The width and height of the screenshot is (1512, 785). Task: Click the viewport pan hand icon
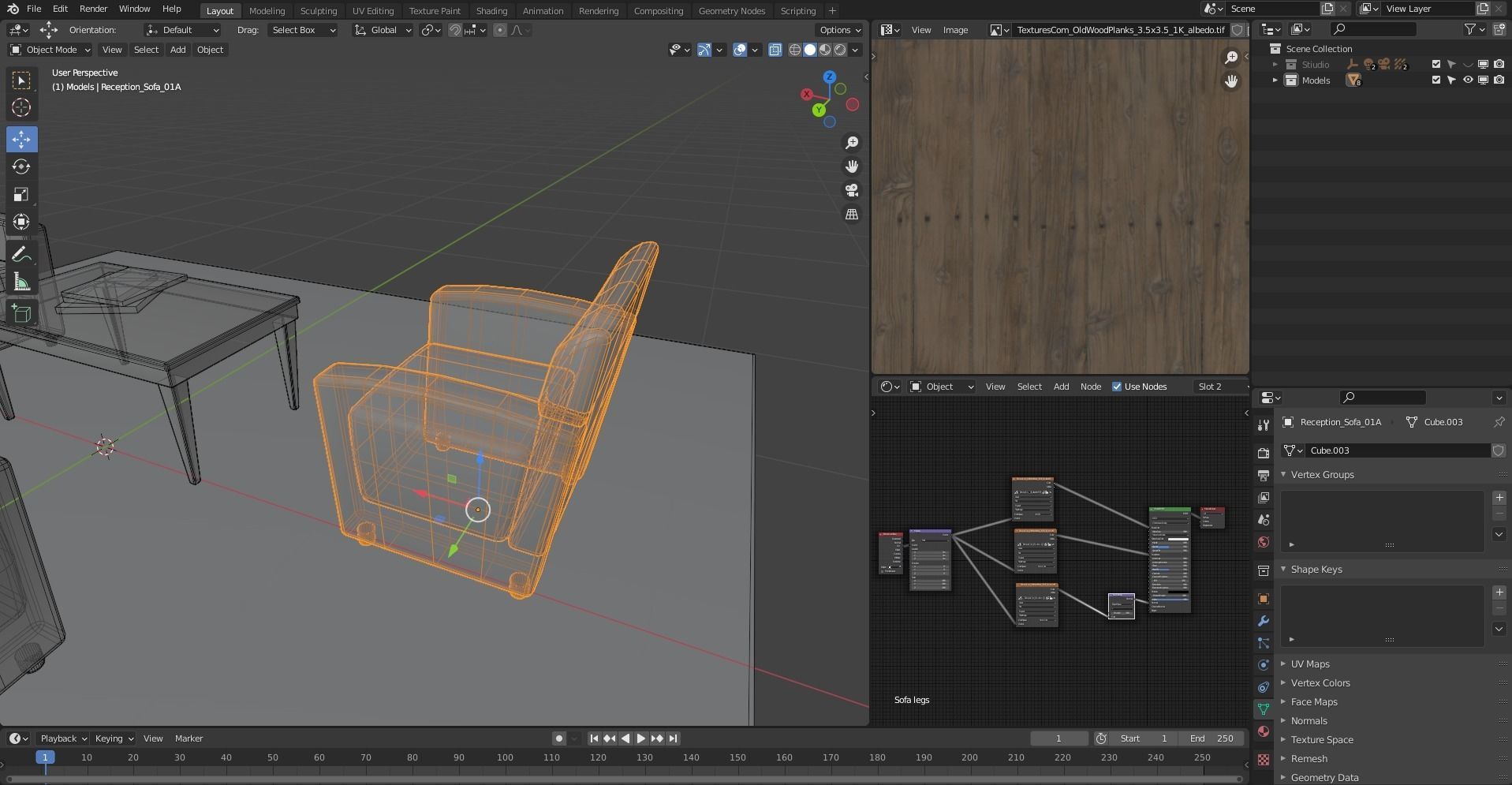[x=852, y=166]
